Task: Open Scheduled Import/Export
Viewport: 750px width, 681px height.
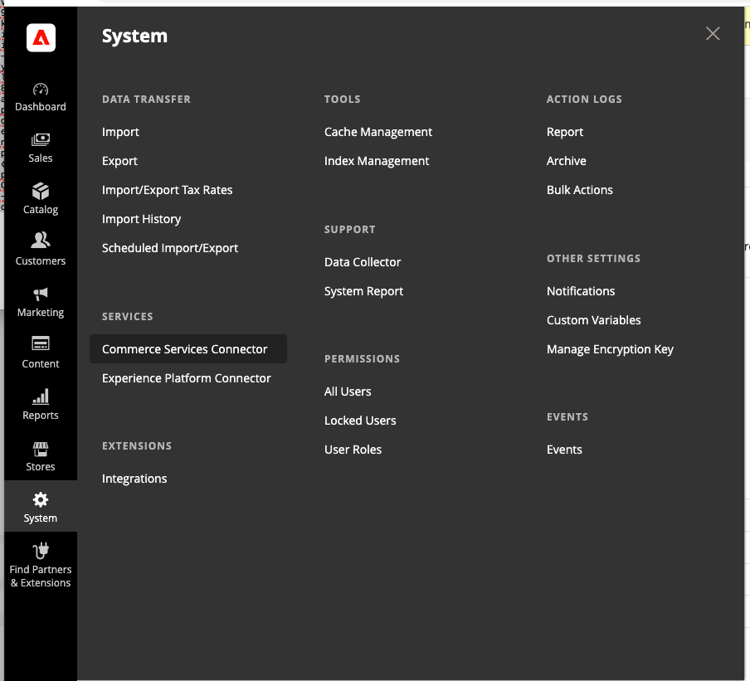Action: (x=170, y=248)
